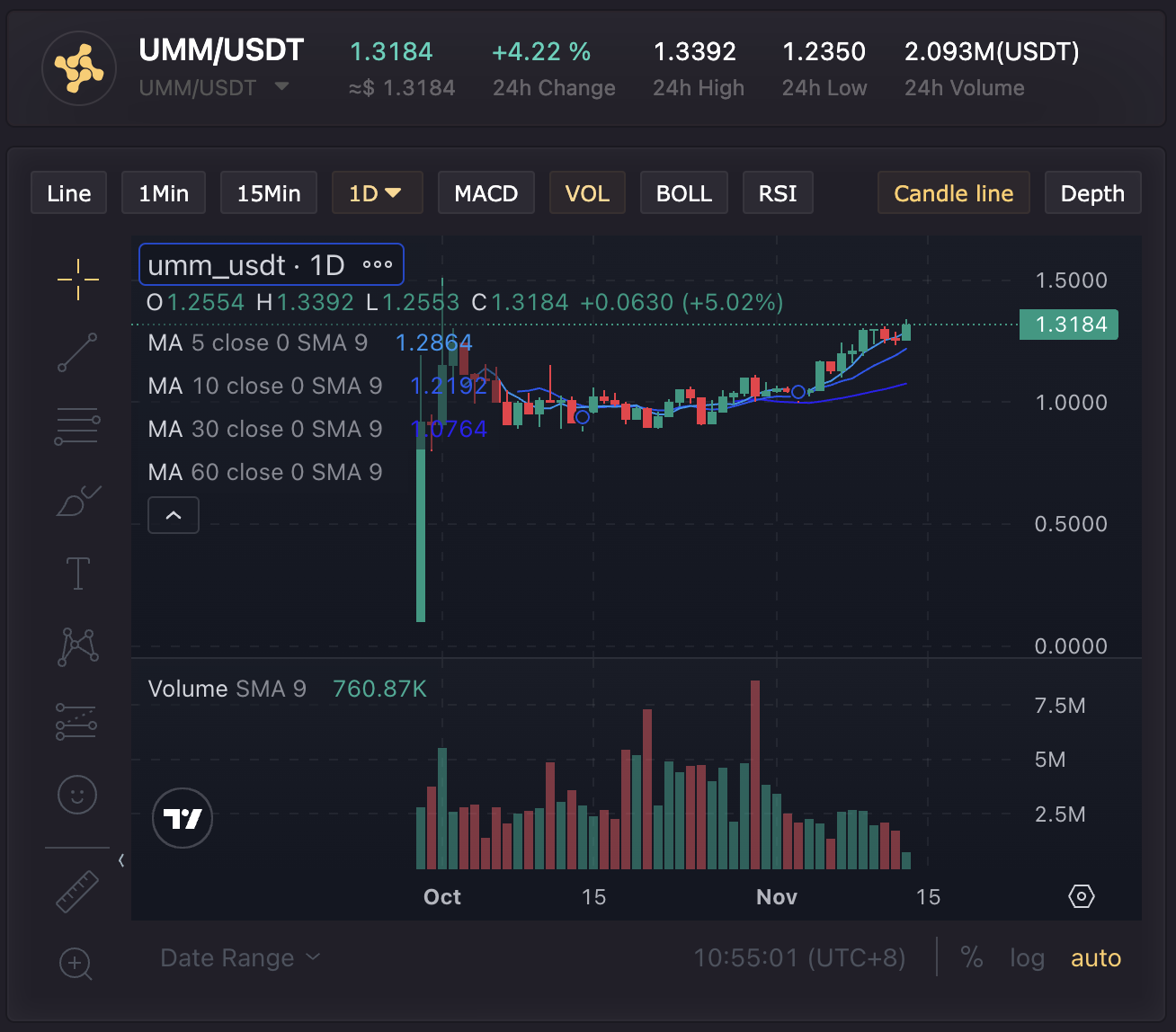Click the current price label 1.3184 on axis
Screen dimensions: 1176x1032
point(1069,325)
